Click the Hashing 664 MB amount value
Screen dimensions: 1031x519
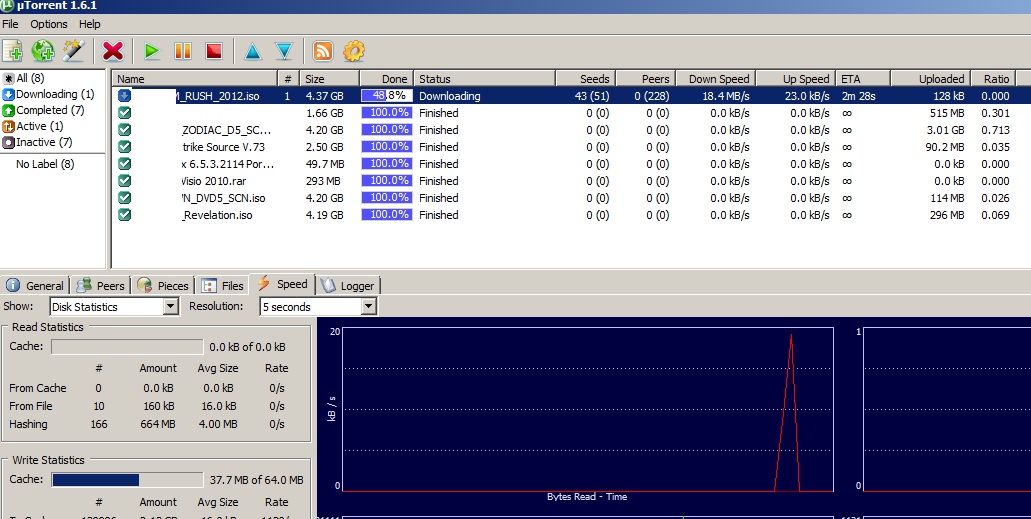(158, 424)
